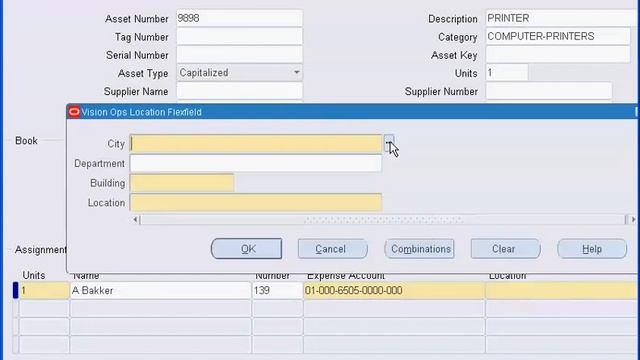Click the horizontal scrollbar left arrow
This screenshot has height=360, width=640.
[x=136, y=220]
